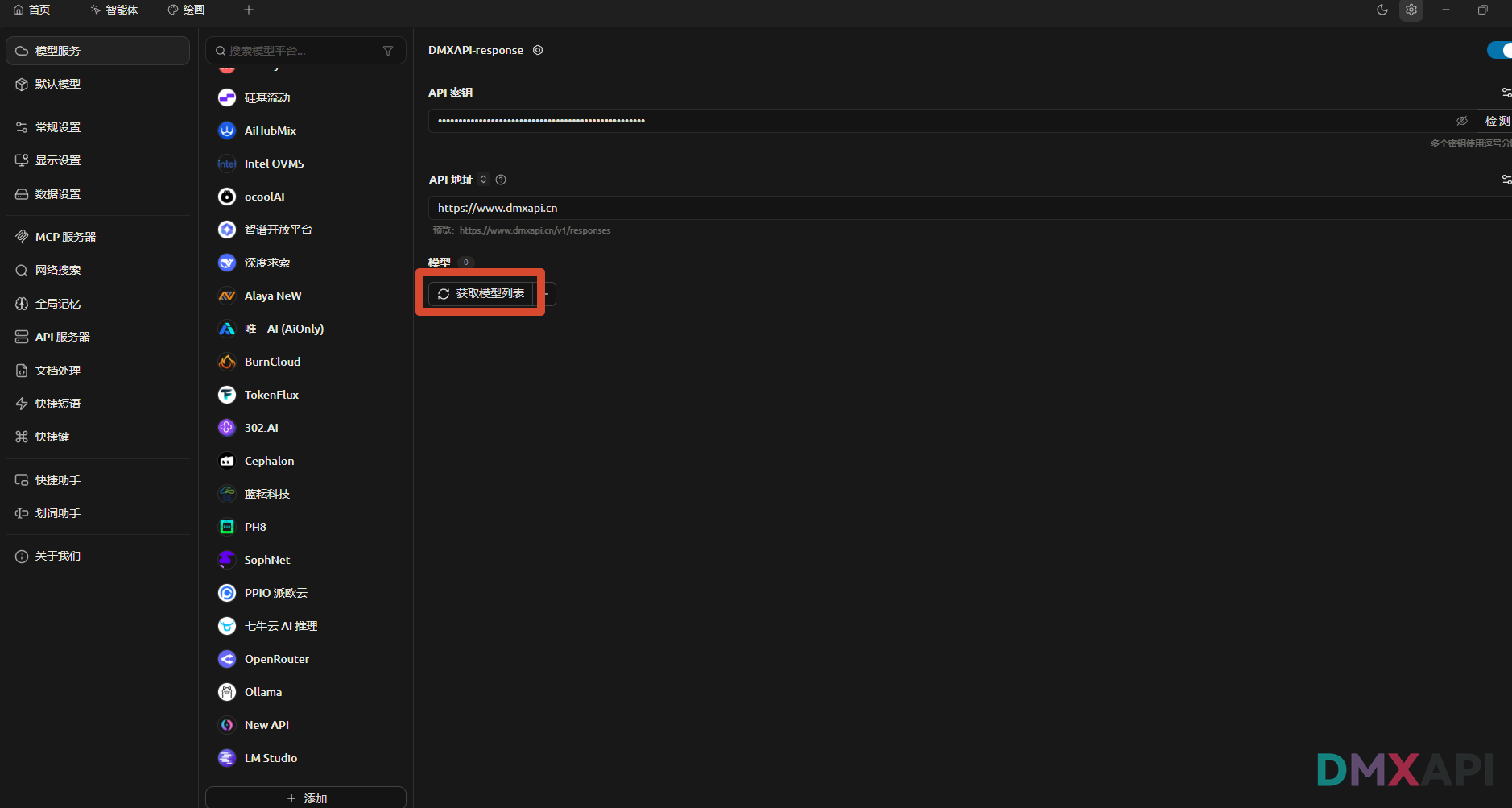Click the help icon next to API 地址

[x=501, y=180]
